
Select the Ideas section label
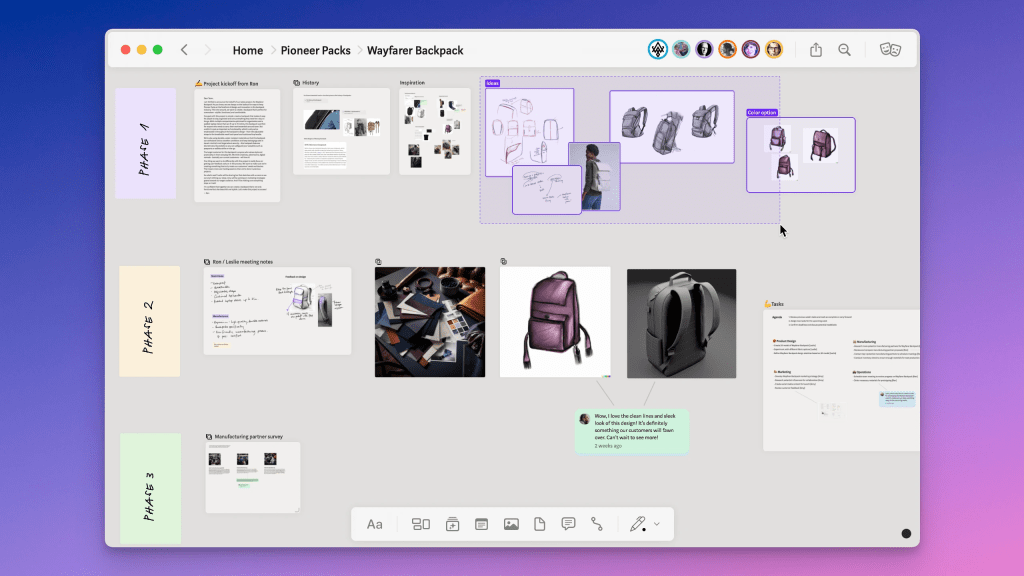pyautogui.click(x=492, y=83)
